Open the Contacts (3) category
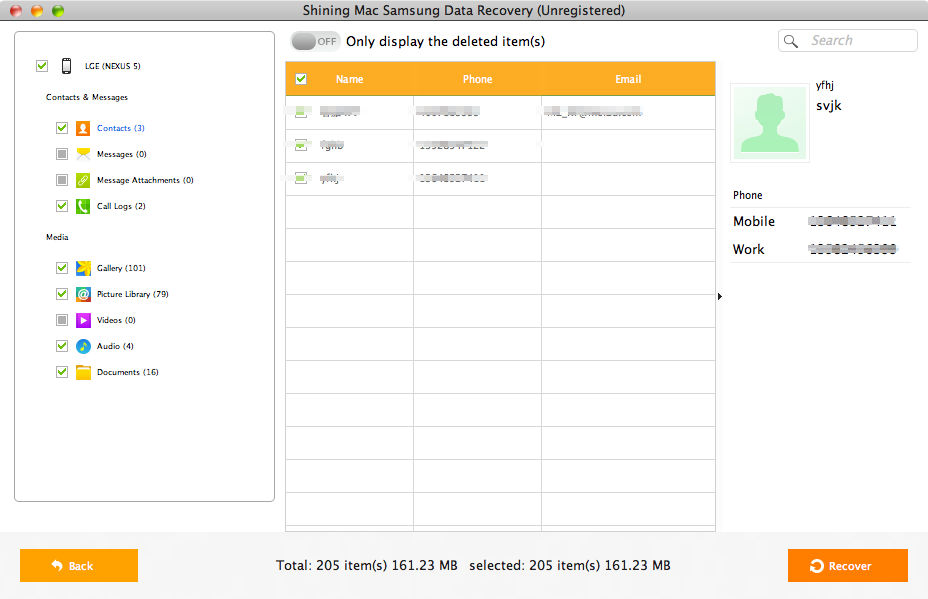 point(121,128)
